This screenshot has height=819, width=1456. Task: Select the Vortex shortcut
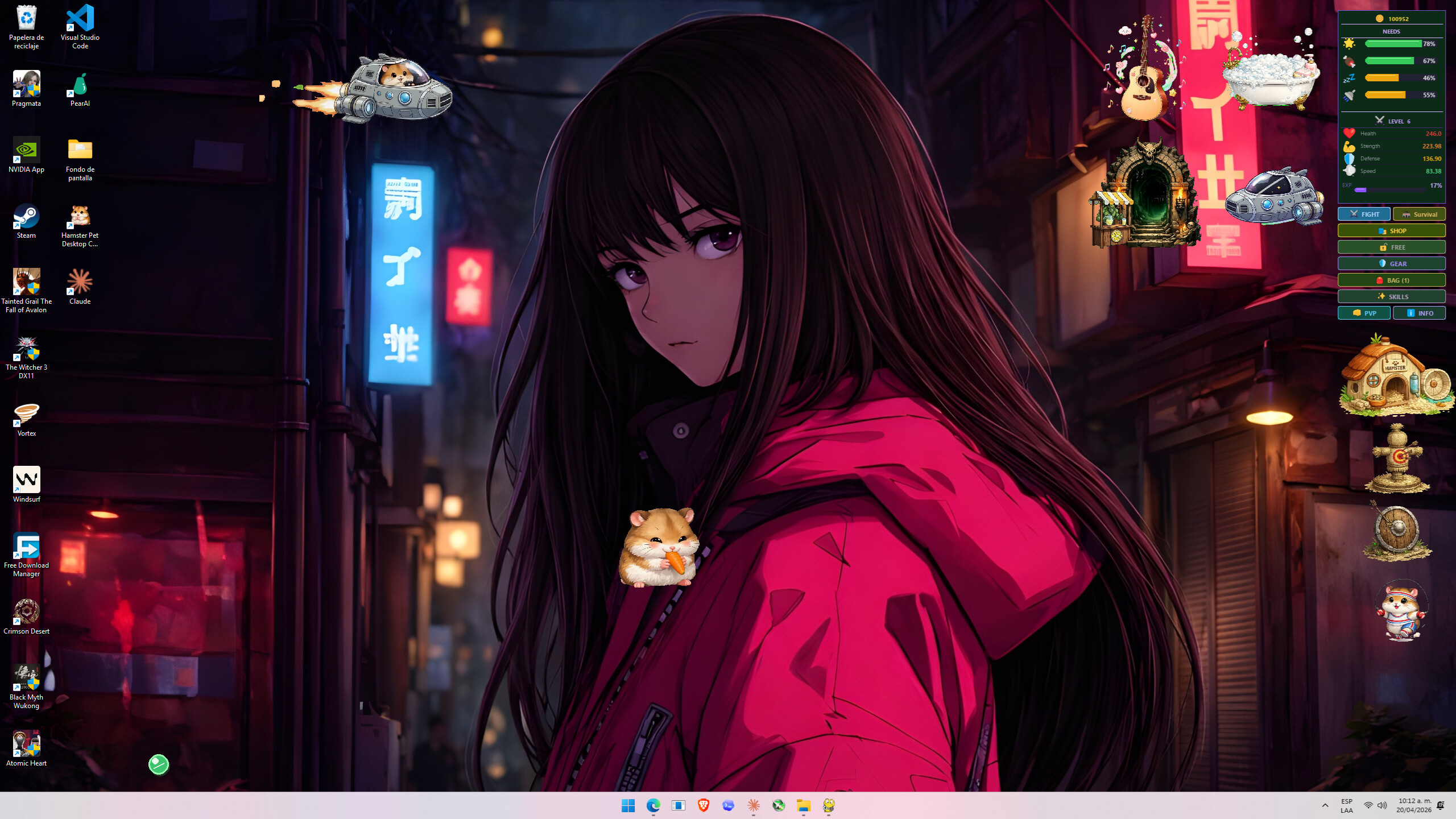(x=26, y=419)
